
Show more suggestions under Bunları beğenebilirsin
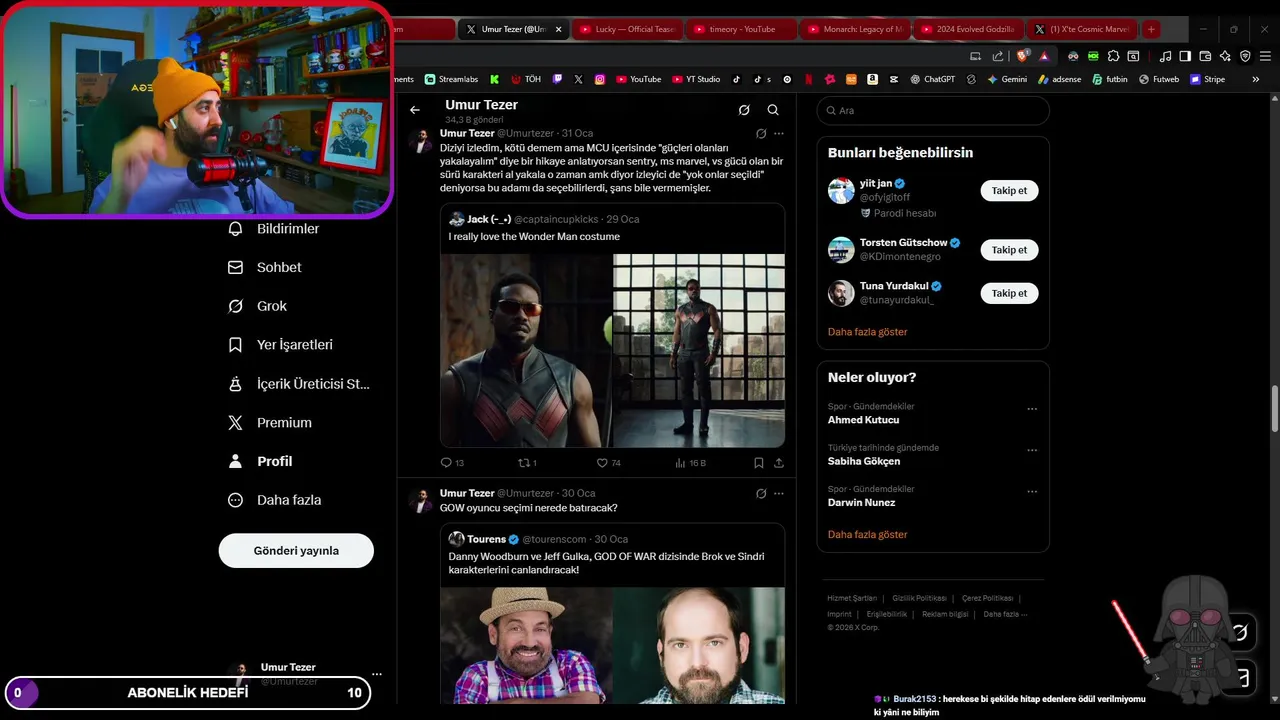pos(867,332)
